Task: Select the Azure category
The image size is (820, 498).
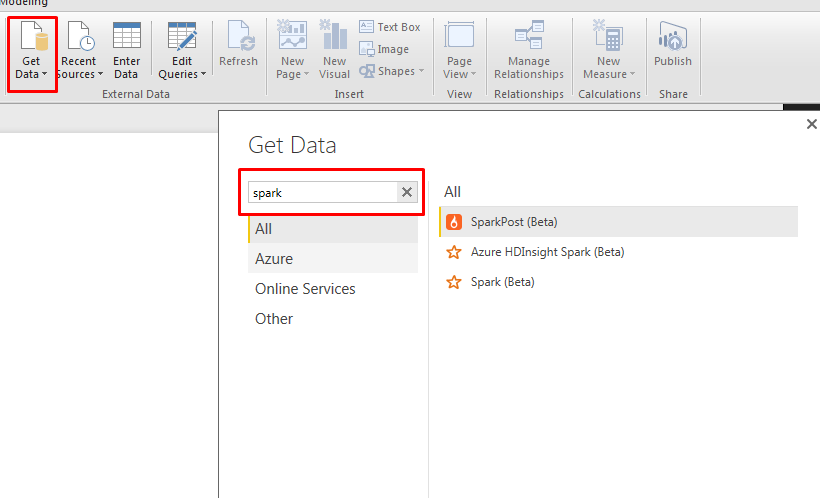Action: coord(274,259)
